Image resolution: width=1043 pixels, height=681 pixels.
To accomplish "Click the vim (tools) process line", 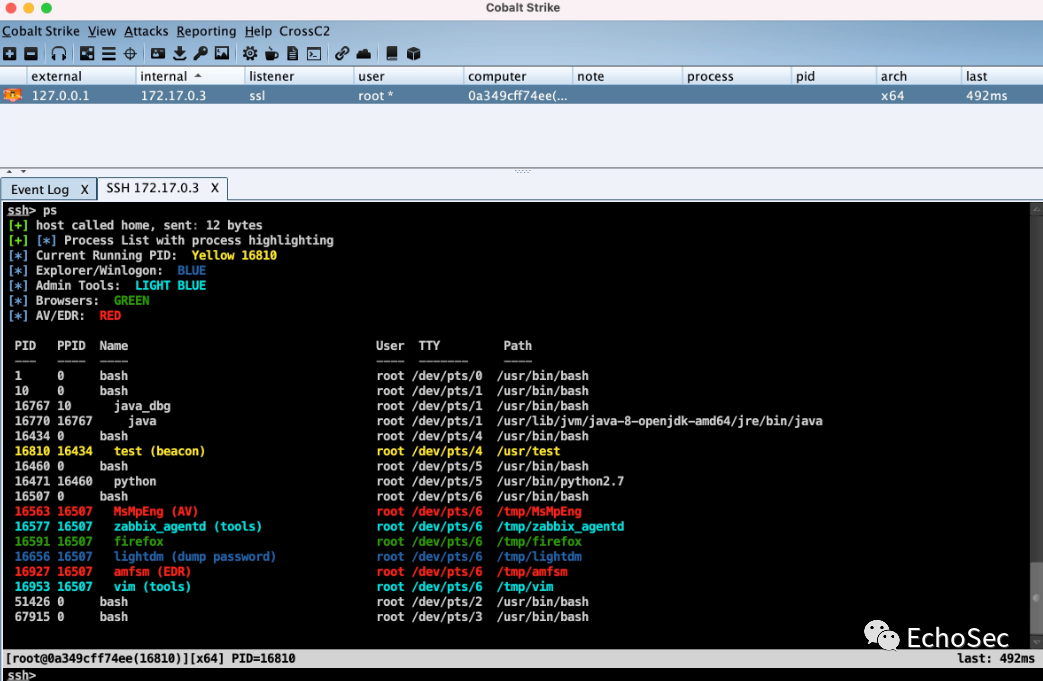I will click(x=284, y=587).
